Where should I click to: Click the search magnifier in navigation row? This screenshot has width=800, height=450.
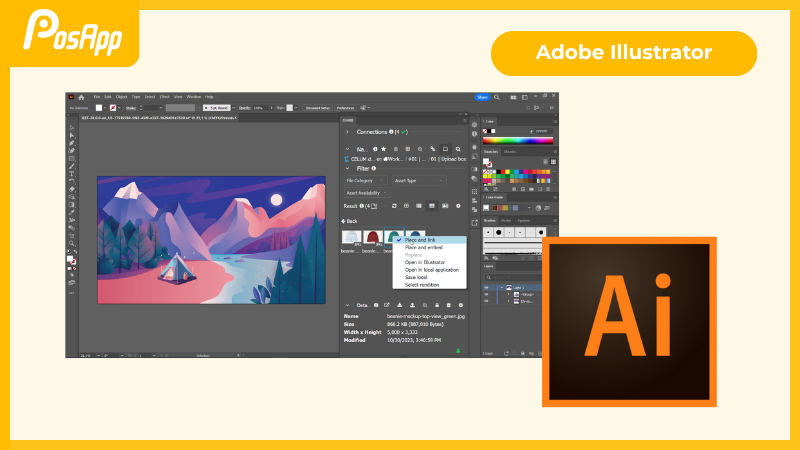point(458,149)
